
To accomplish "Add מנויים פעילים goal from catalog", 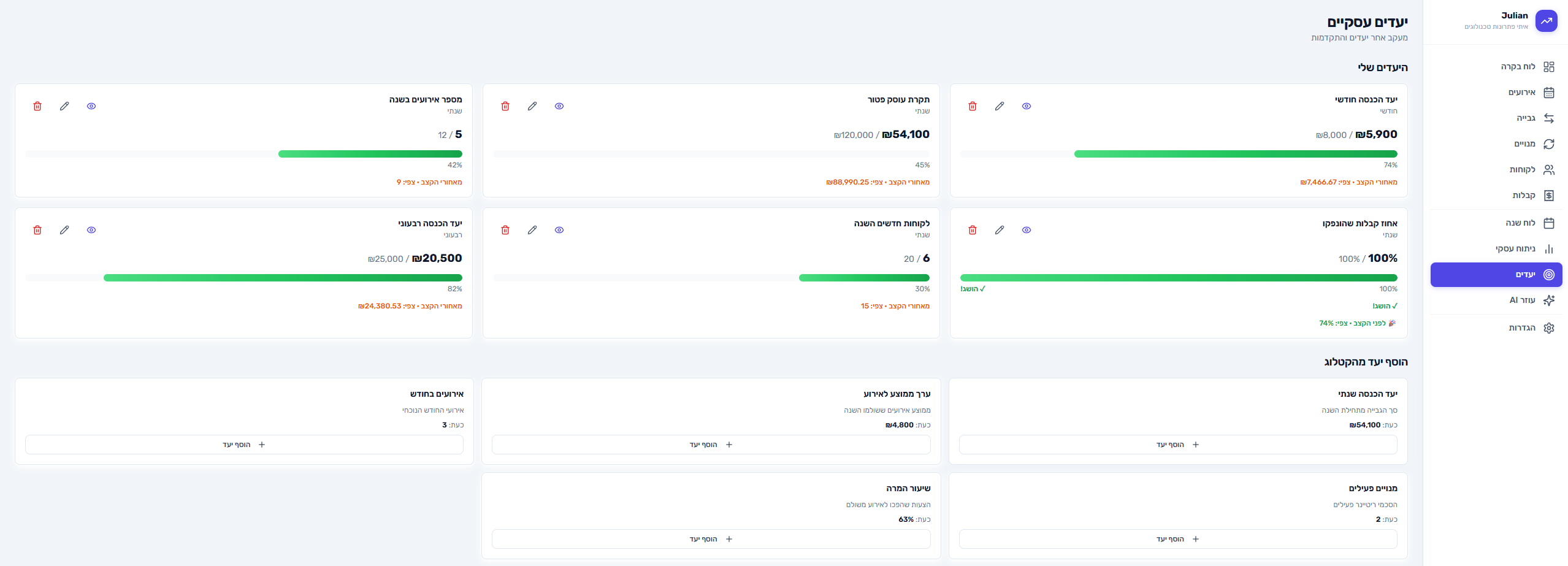I will 1178,539.
